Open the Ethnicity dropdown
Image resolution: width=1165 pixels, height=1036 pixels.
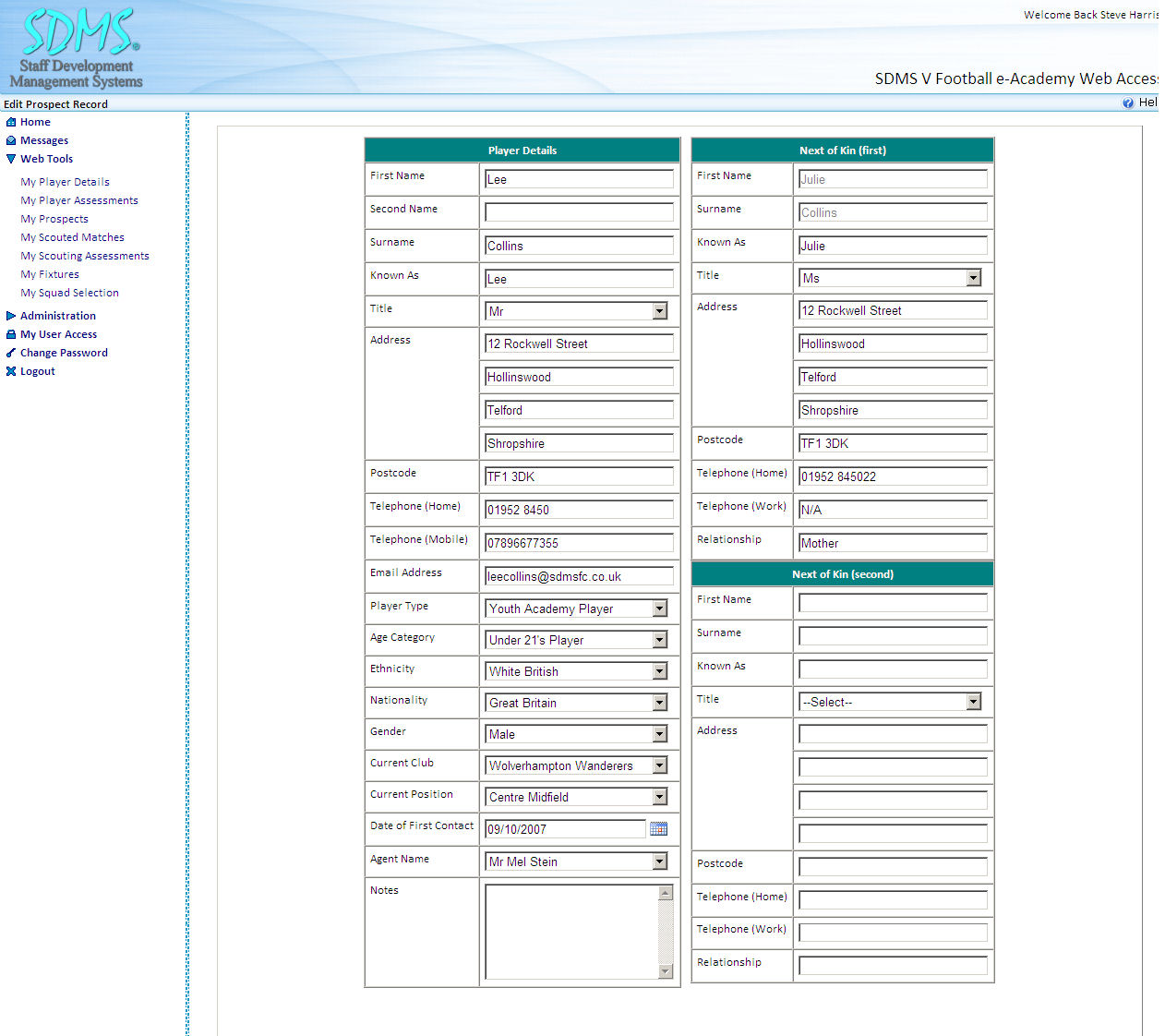coord(577,671)
